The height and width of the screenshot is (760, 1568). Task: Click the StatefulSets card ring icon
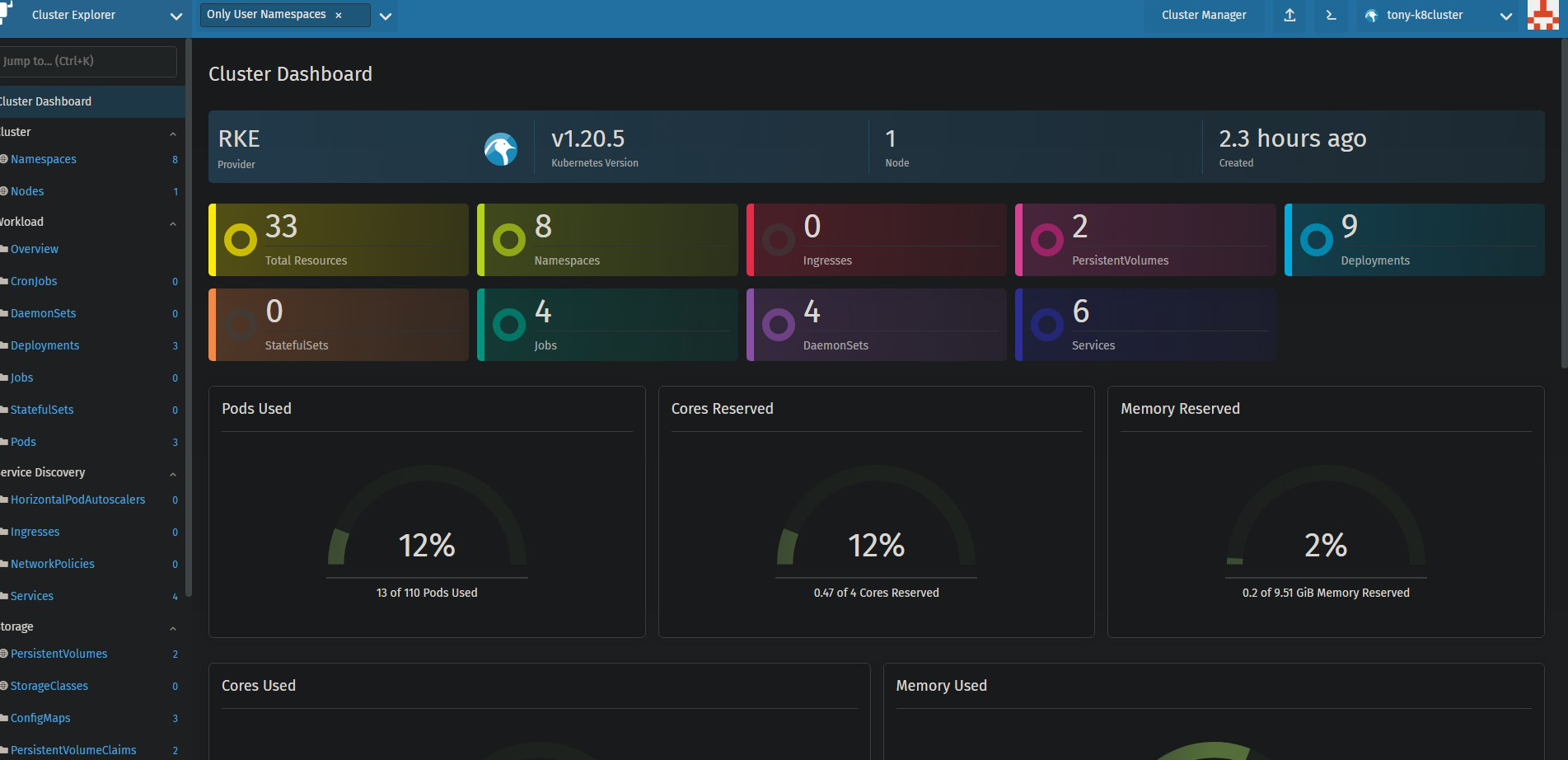[241, 325]
